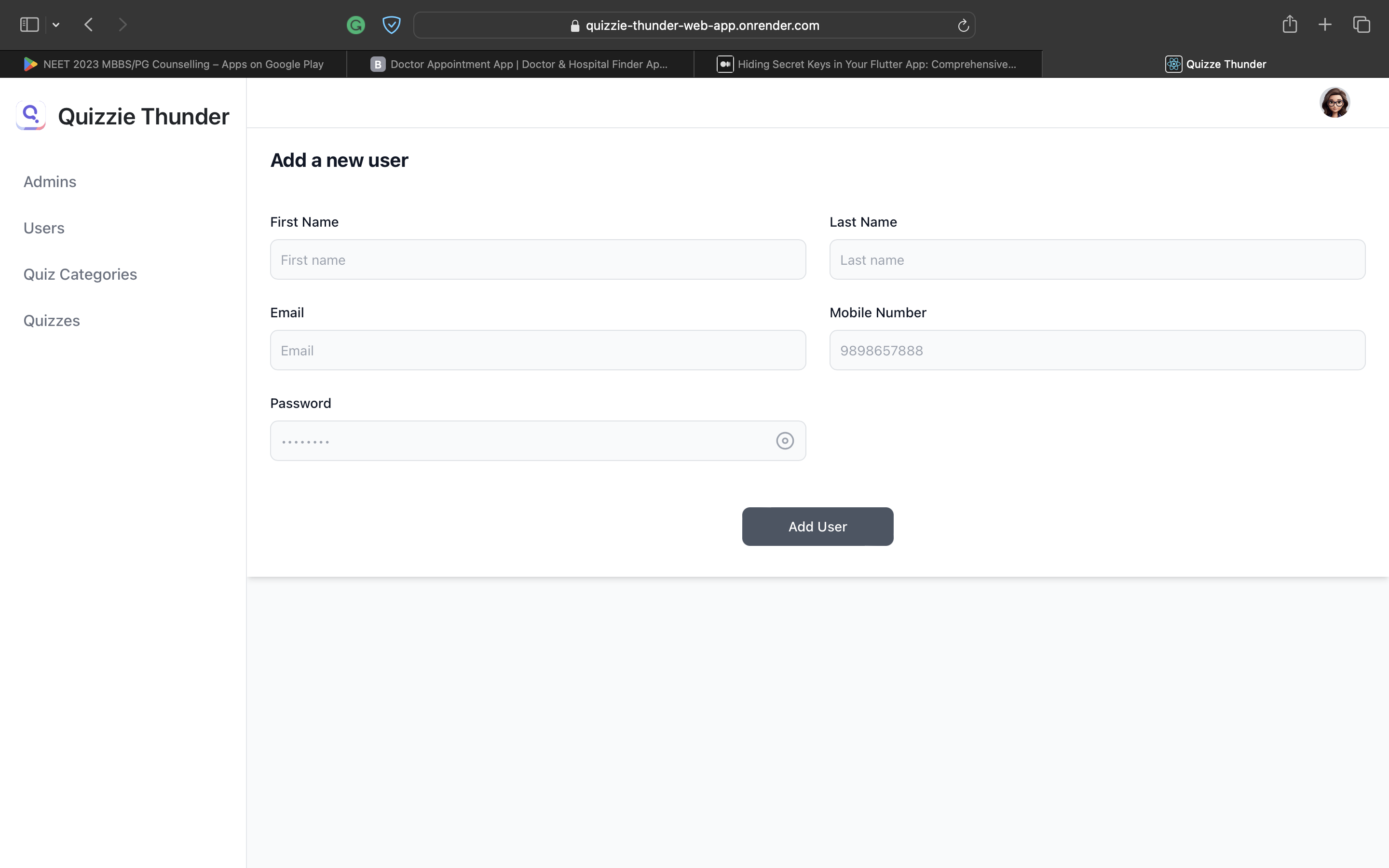1389x868 pixels.
Task: Click the profile avatar in top right
Action: (x=1335, y=102)
